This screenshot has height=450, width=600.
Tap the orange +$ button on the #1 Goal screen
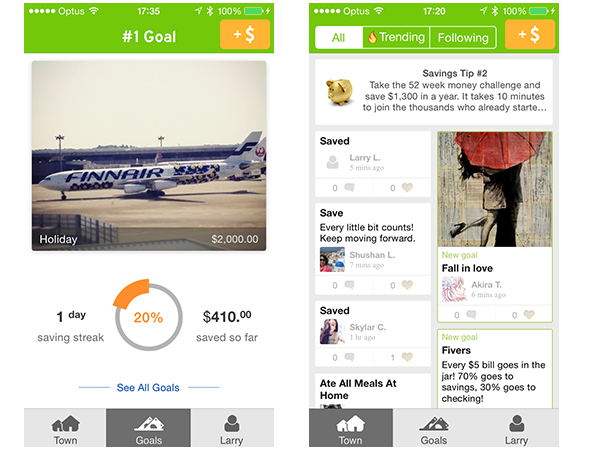[x=245, y=34]
